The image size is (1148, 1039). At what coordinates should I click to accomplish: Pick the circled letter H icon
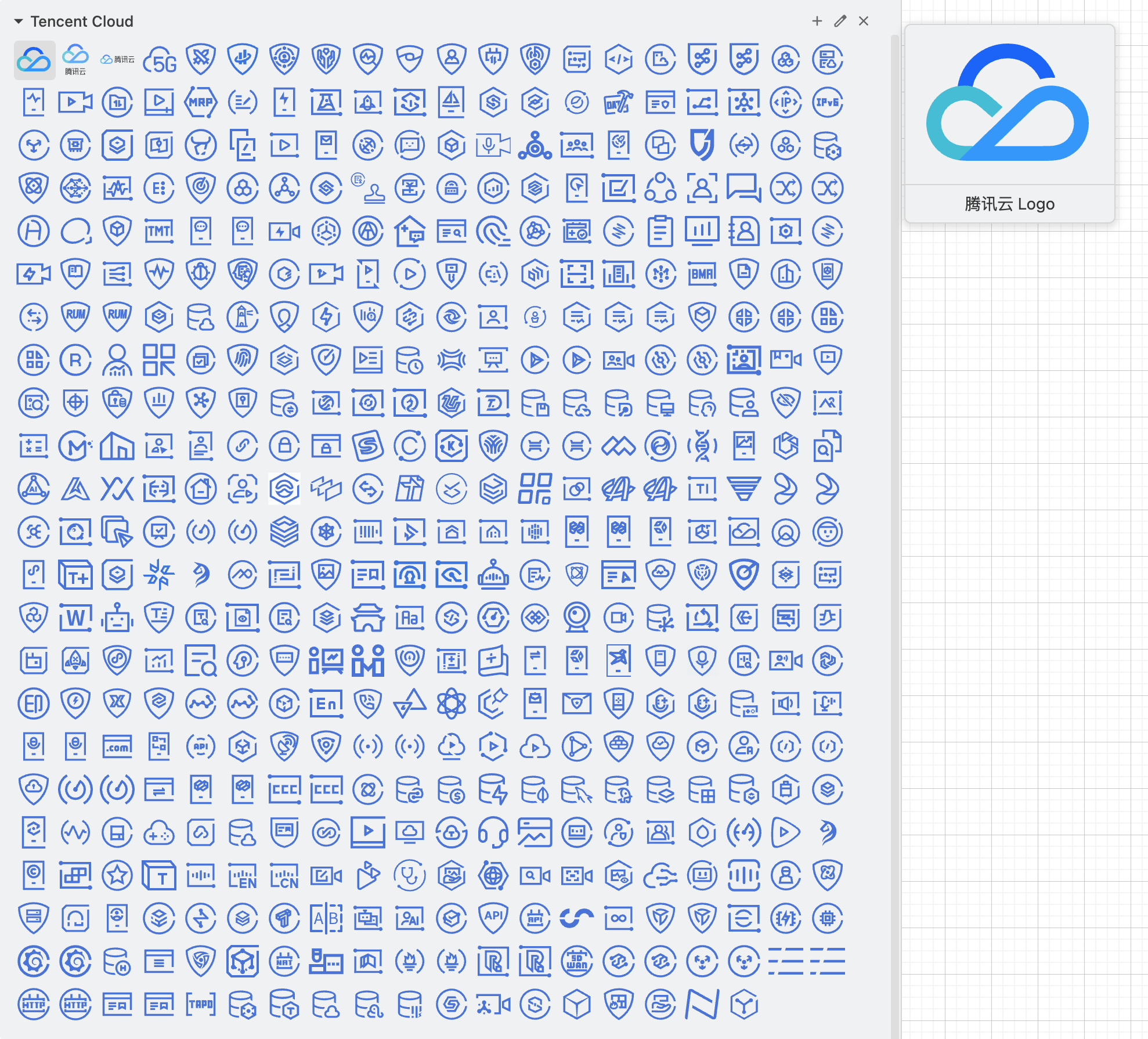coord(34,231)
